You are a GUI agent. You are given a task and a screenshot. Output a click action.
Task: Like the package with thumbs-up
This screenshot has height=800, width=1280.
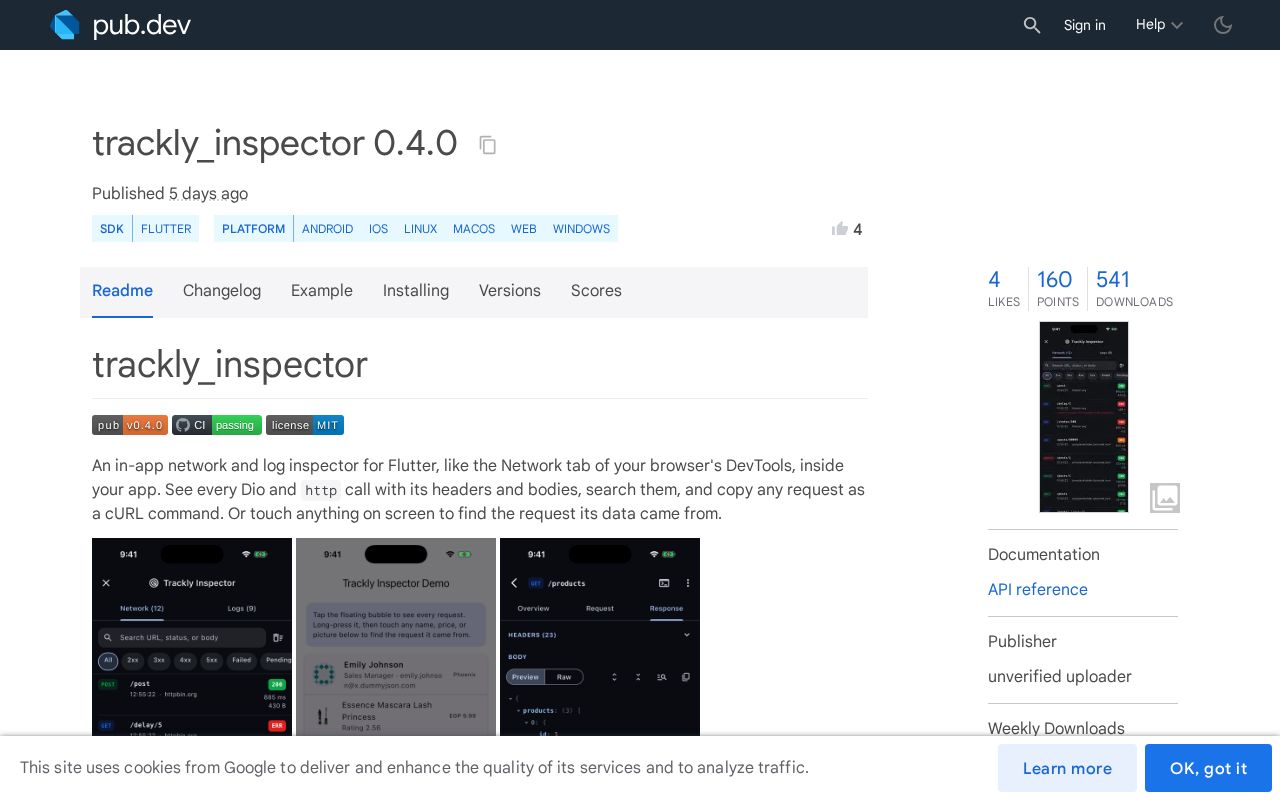tap(840, 229)
